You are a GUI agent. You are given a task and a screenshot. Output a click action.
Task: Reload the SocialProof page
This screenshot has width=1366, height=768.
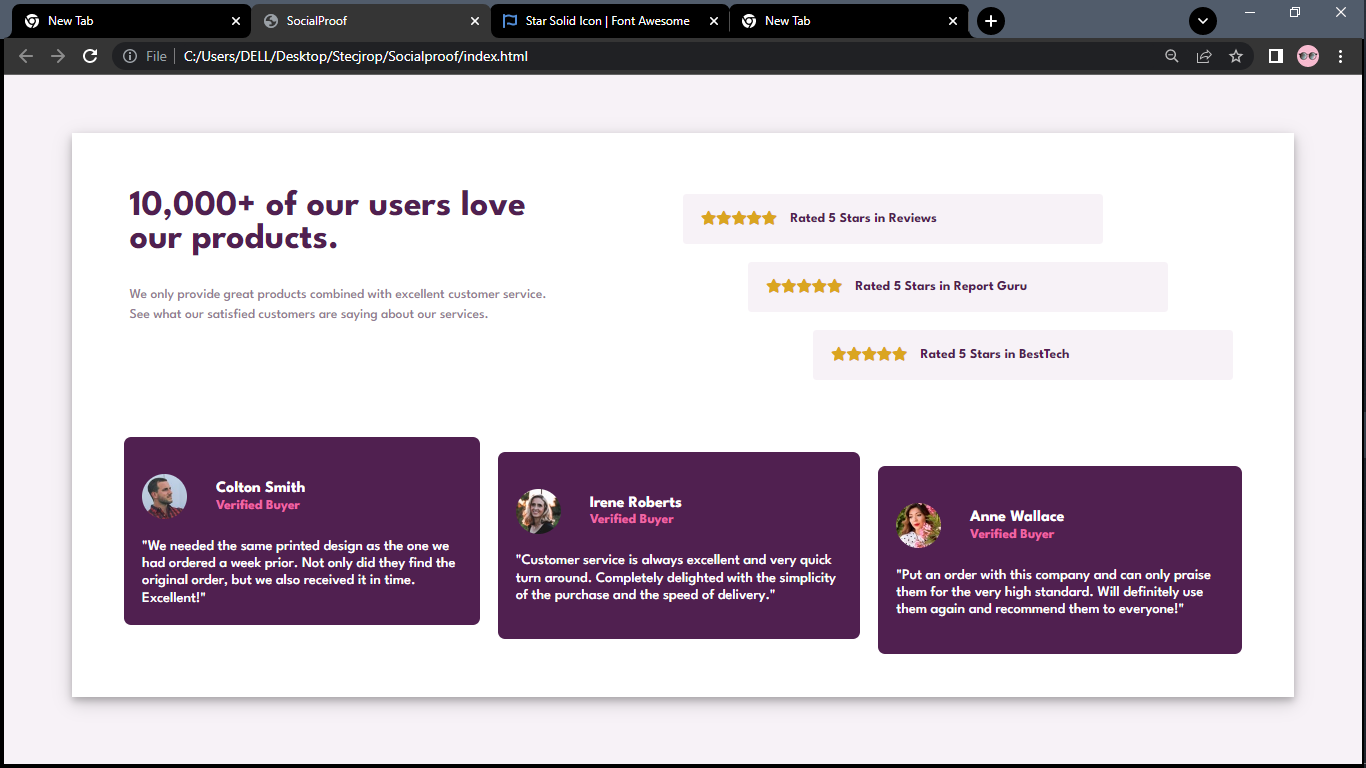tap(90, 56)
